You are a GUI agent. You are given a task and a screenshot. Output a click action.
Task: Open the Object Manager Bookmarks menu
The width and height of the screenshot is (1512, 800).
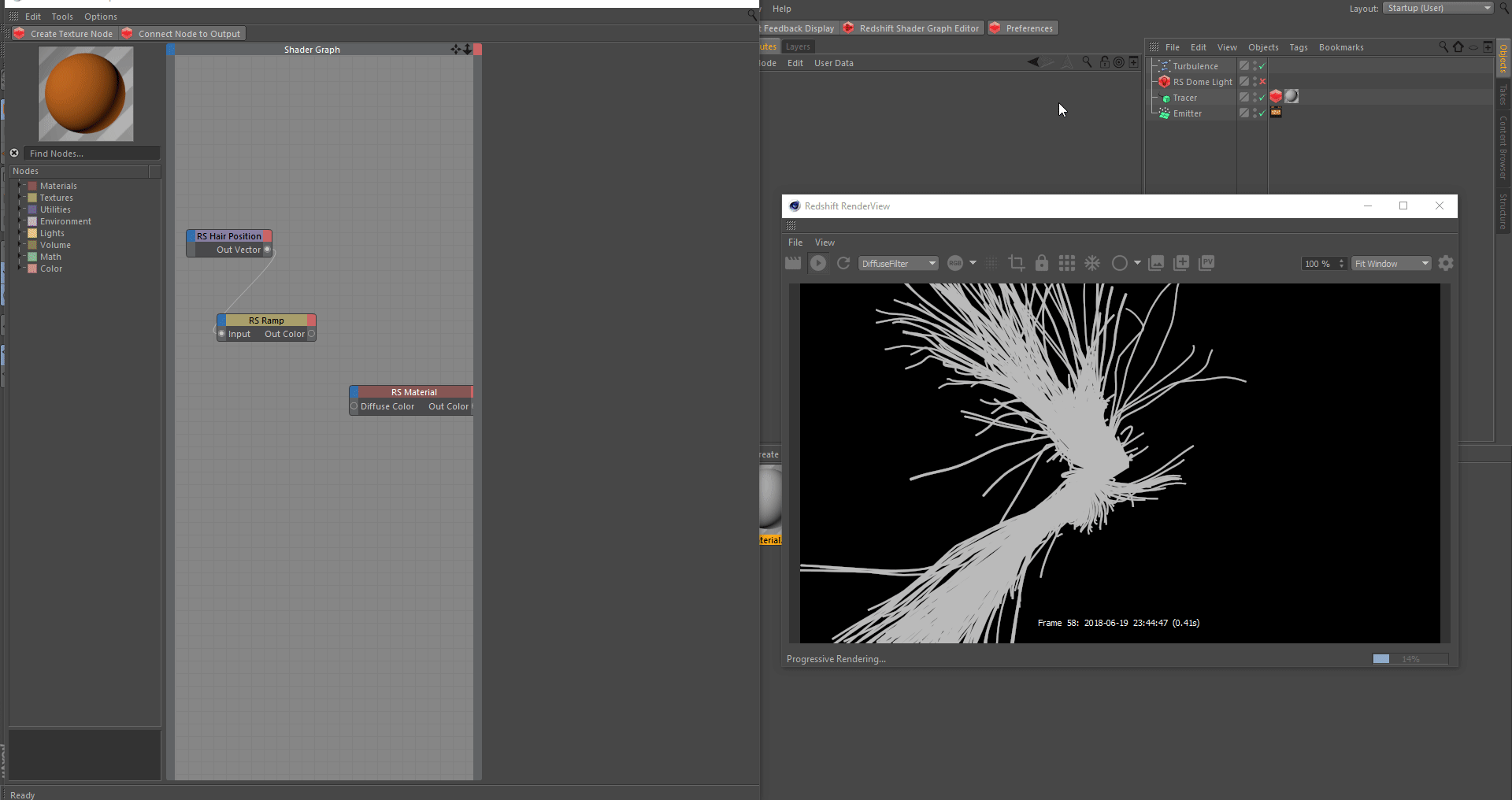[x=1341, y=47]
